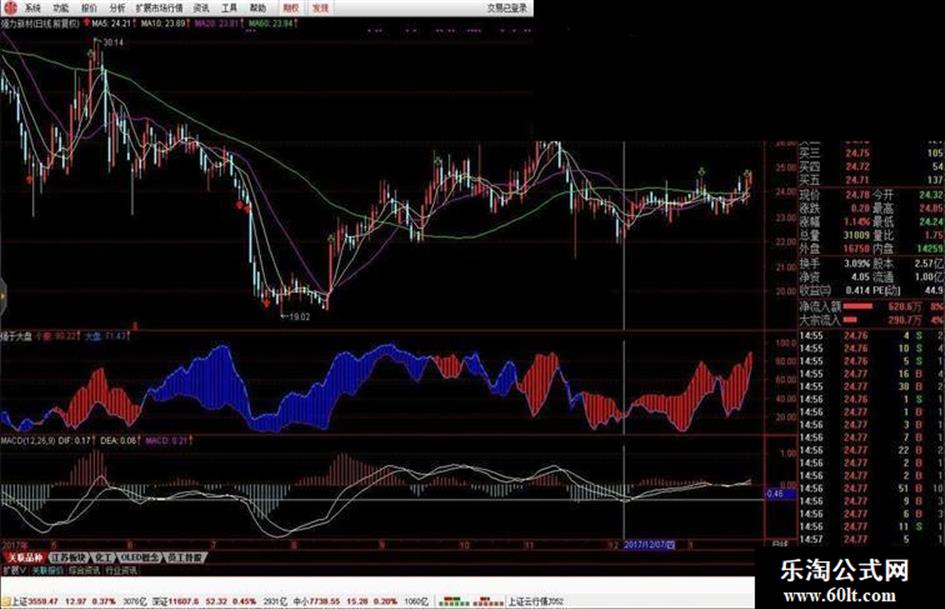Click the first red-green market breadth indicator
945x609 pixels.
[454, 602]
